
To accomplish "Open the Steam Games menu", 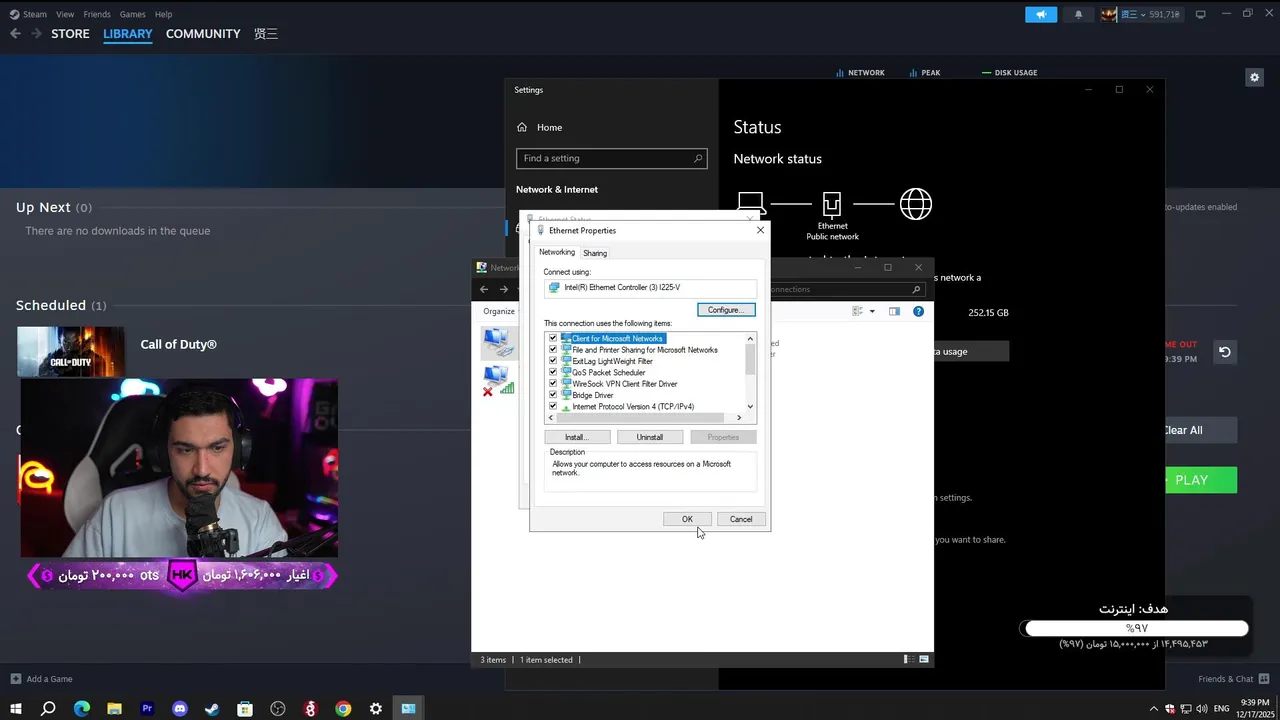I will pyautogui.click(x=132, y=14).
